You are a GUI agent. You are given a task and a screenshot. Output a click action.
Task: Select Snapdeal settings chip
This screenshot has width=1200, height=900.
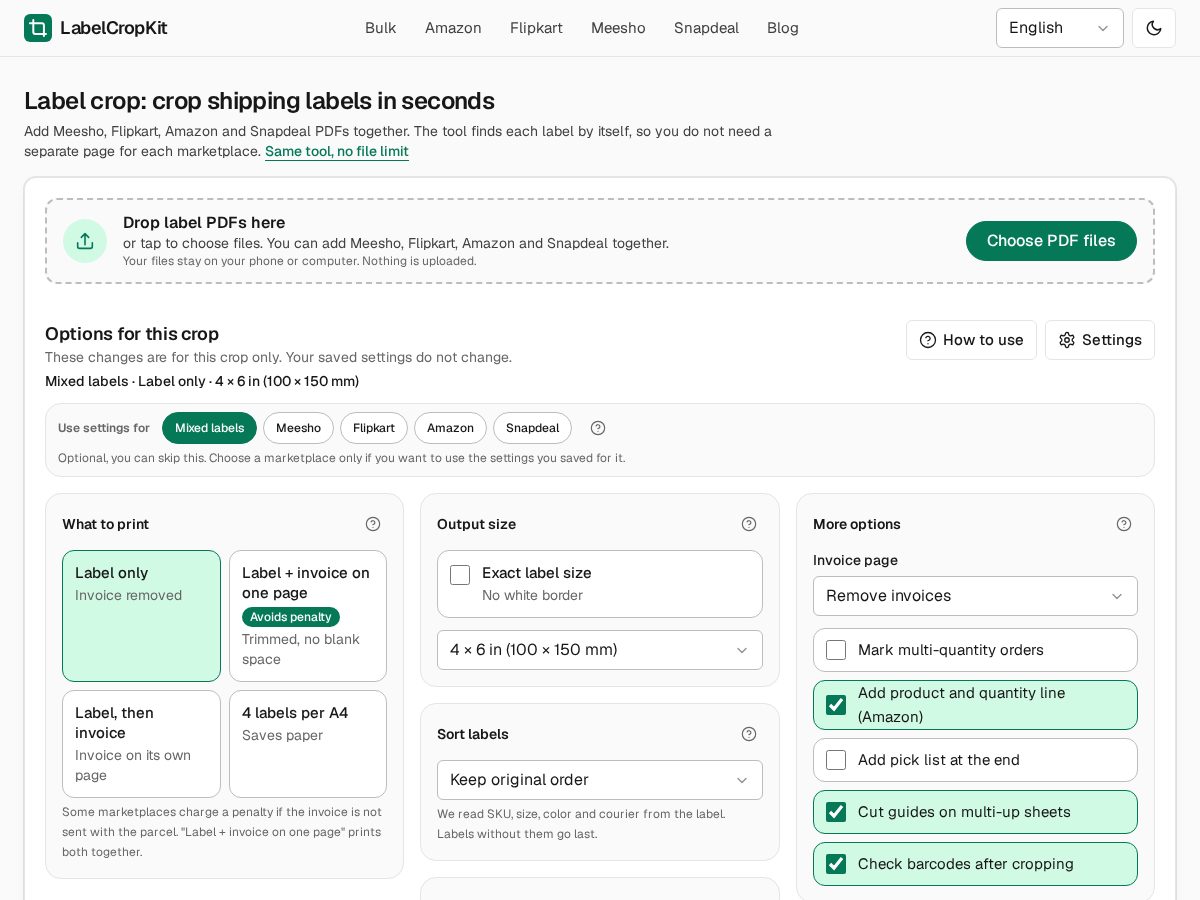pyautogui.click(x=532, y=428)
